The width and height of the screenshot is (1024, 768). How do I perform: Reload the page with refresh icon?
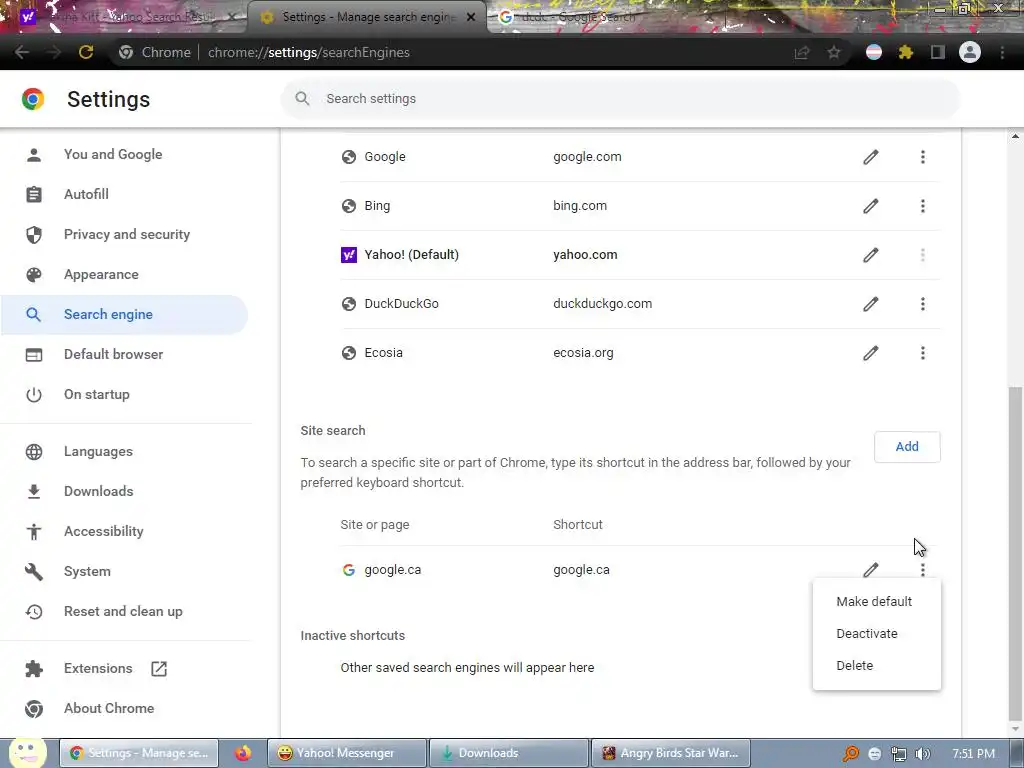(86, 52)
